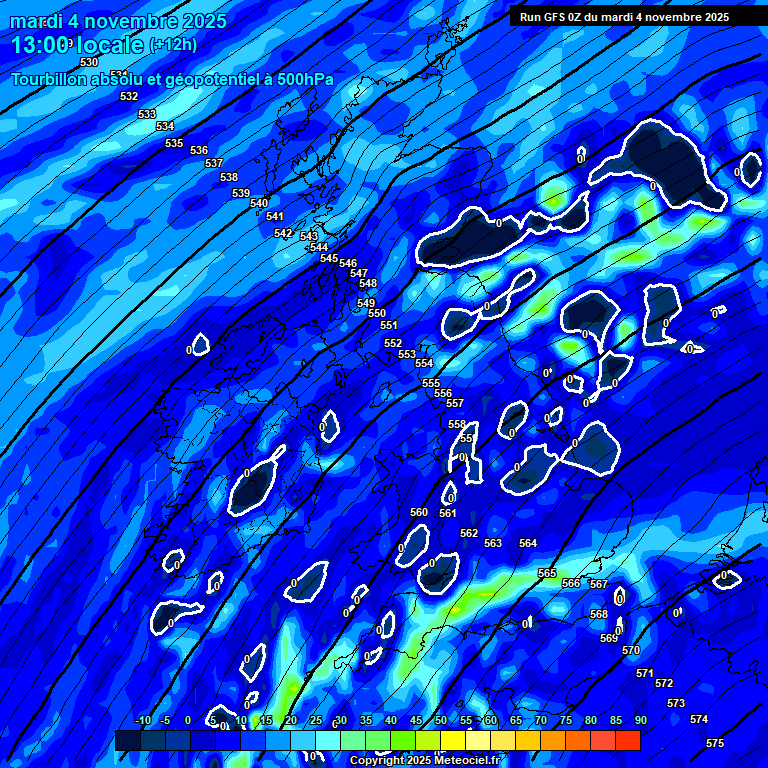
Task: Click the 'mardi 4 novembre 2025' date title
Action: (118, 21)
